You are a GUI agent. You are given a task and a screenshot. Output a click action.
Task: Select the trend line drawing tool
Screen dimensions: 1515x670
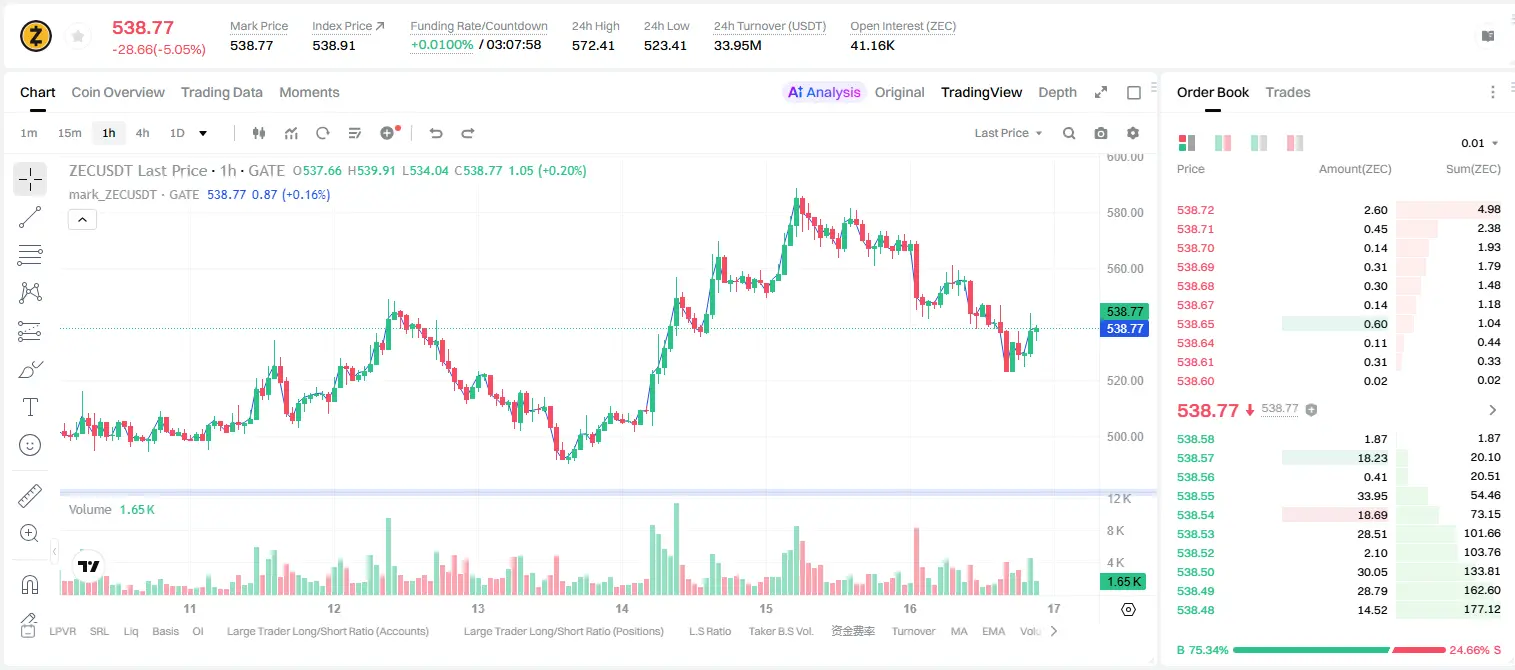pos(30,217)
